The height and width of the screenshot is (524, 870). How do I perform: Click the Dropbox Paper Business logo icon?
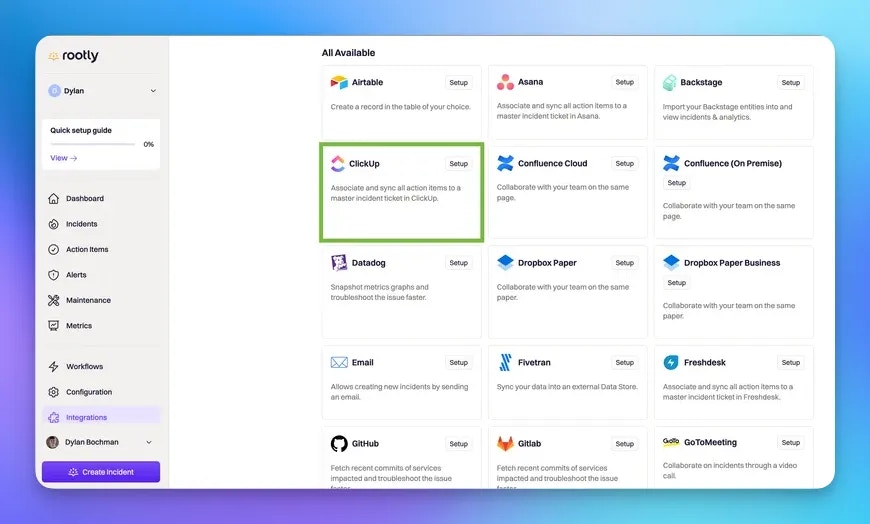671,263
